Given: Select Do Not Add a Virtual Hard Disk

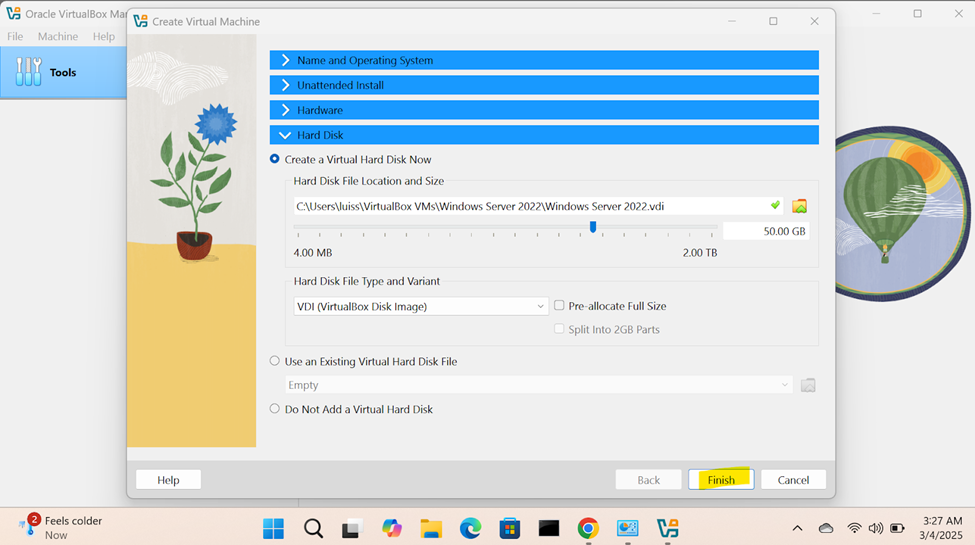Looking at the screenshot, I should (x=274, y=409).
